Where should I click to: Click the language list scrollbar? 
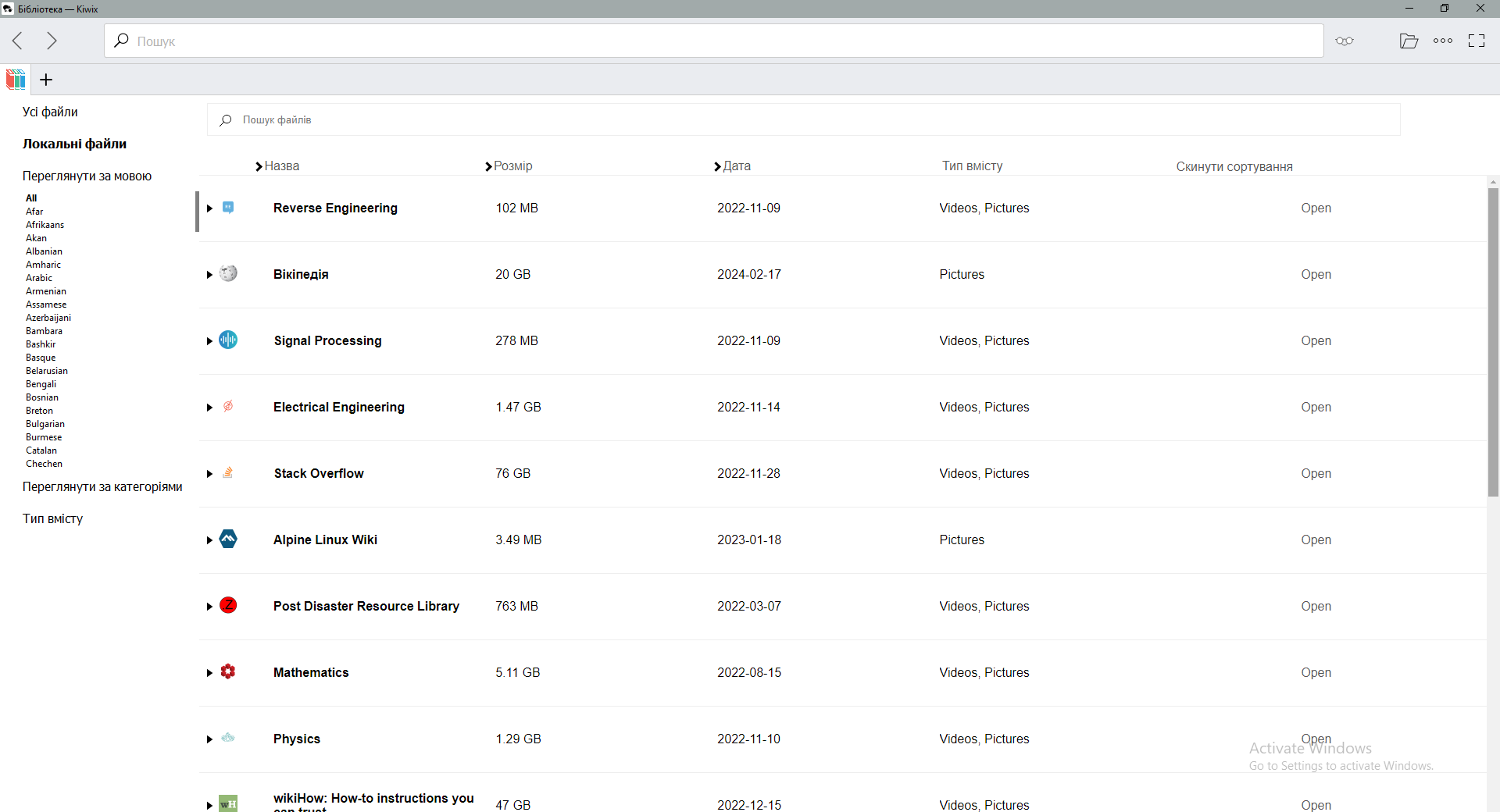[197, 211]
